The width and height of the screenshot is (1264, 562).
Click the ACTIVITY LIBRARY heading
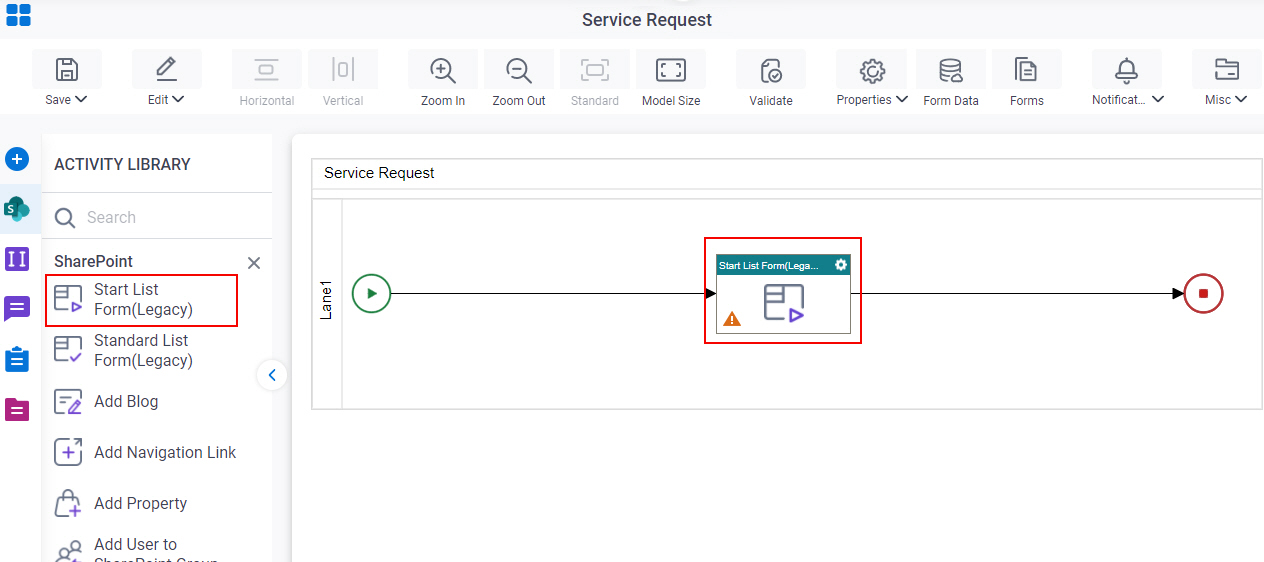122,164
